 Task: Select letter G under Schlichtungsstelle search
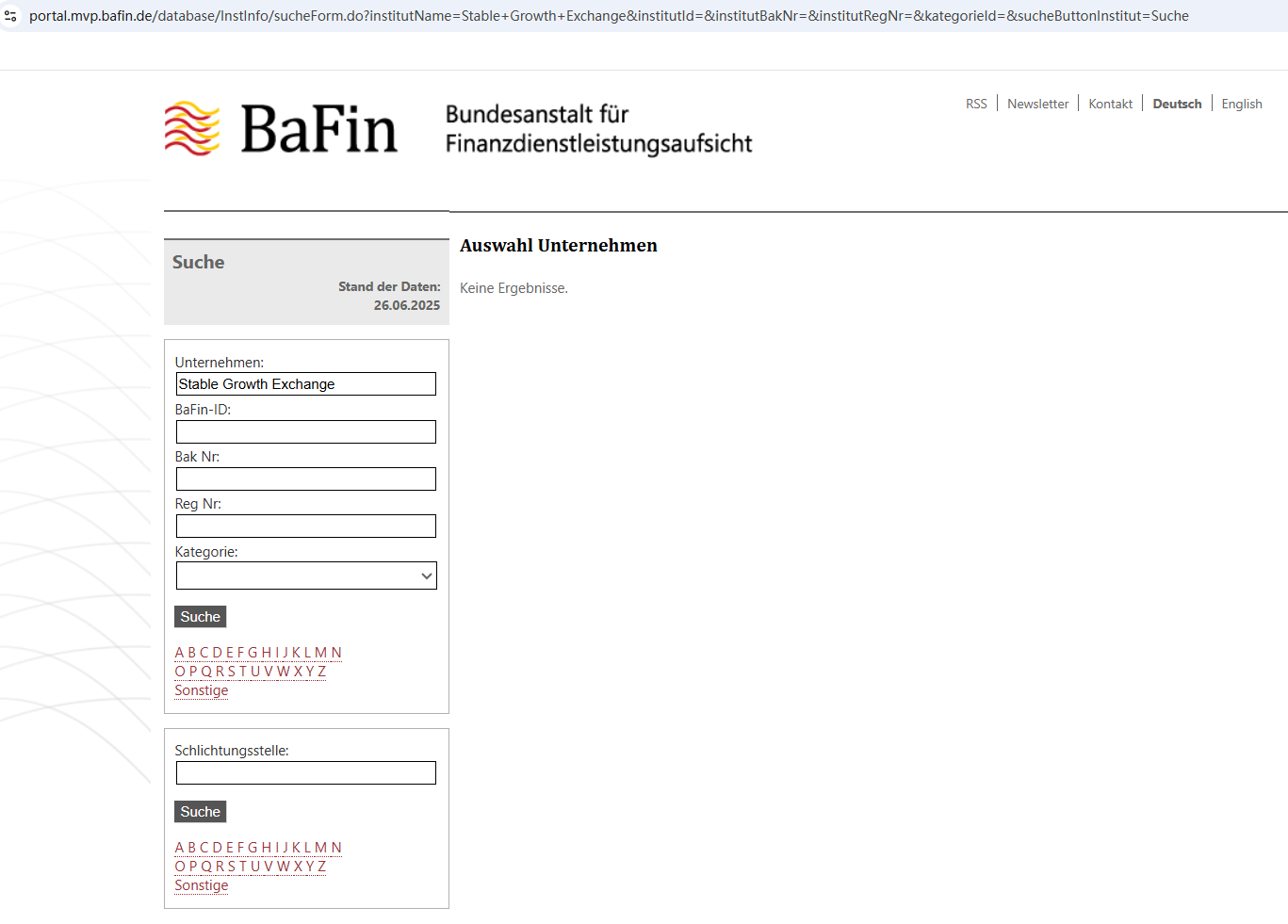(x=253, y=848)
